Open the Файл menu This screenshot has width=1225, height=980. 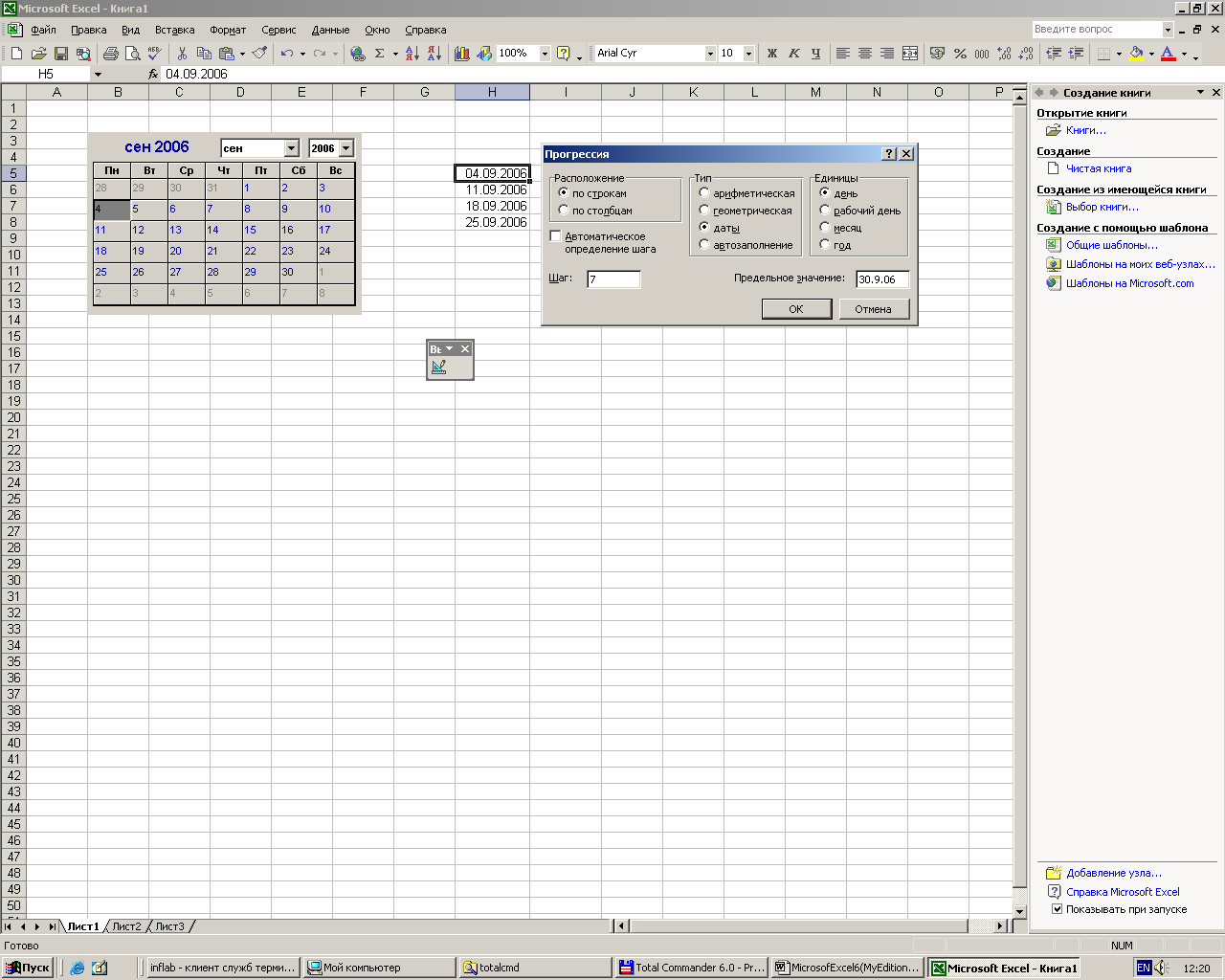[43, 30]
